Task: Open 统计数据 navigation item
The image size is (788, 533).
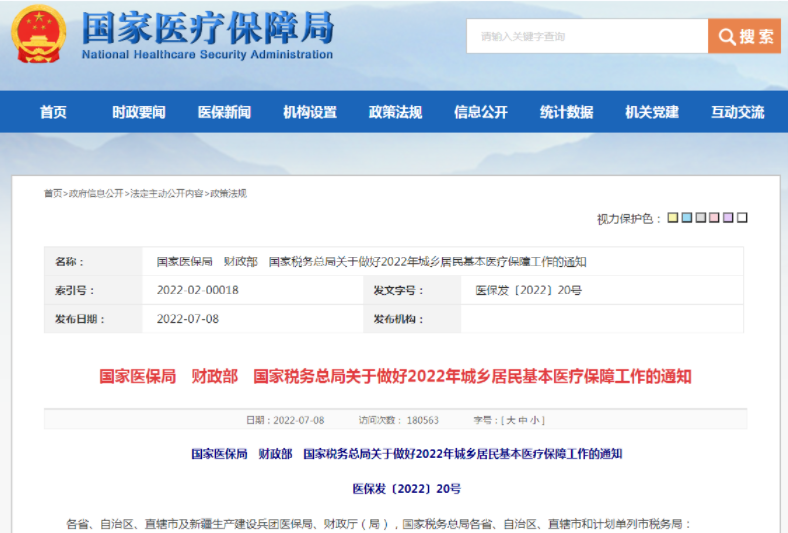Action: 566,112
